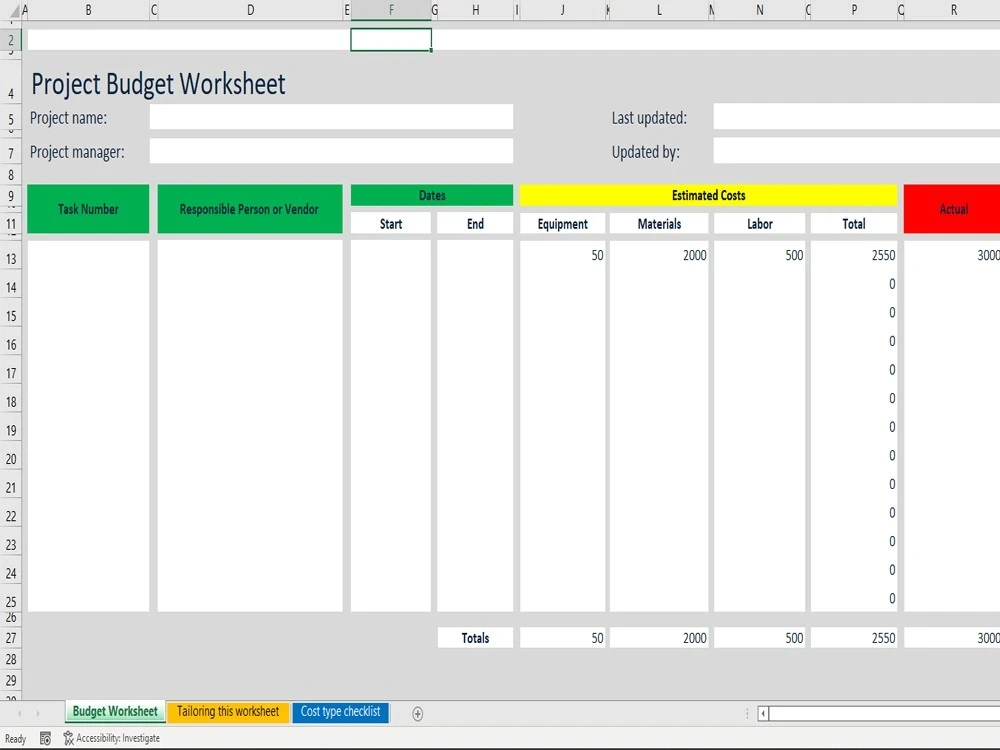The width and height of the screenshot is (1000, 750).
Task: Select Actual value 3000 in row 13
Action: tap(952, 255)
